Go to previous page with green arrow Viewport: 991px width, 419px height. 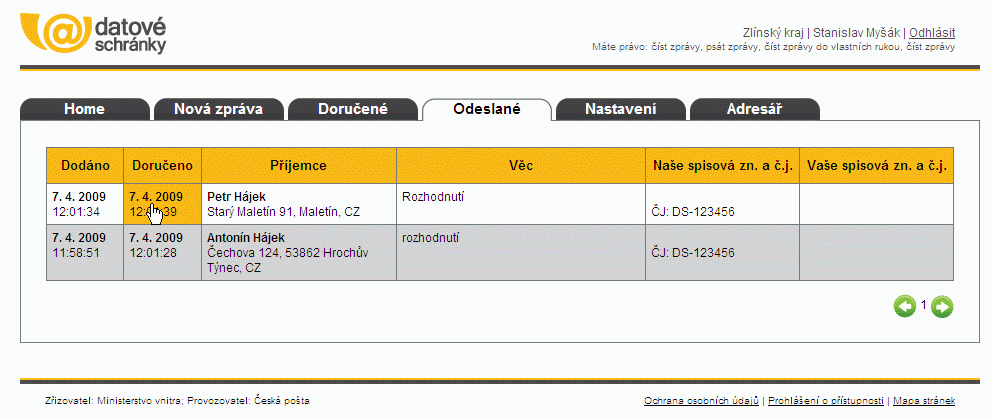click(x=904, y=307)
